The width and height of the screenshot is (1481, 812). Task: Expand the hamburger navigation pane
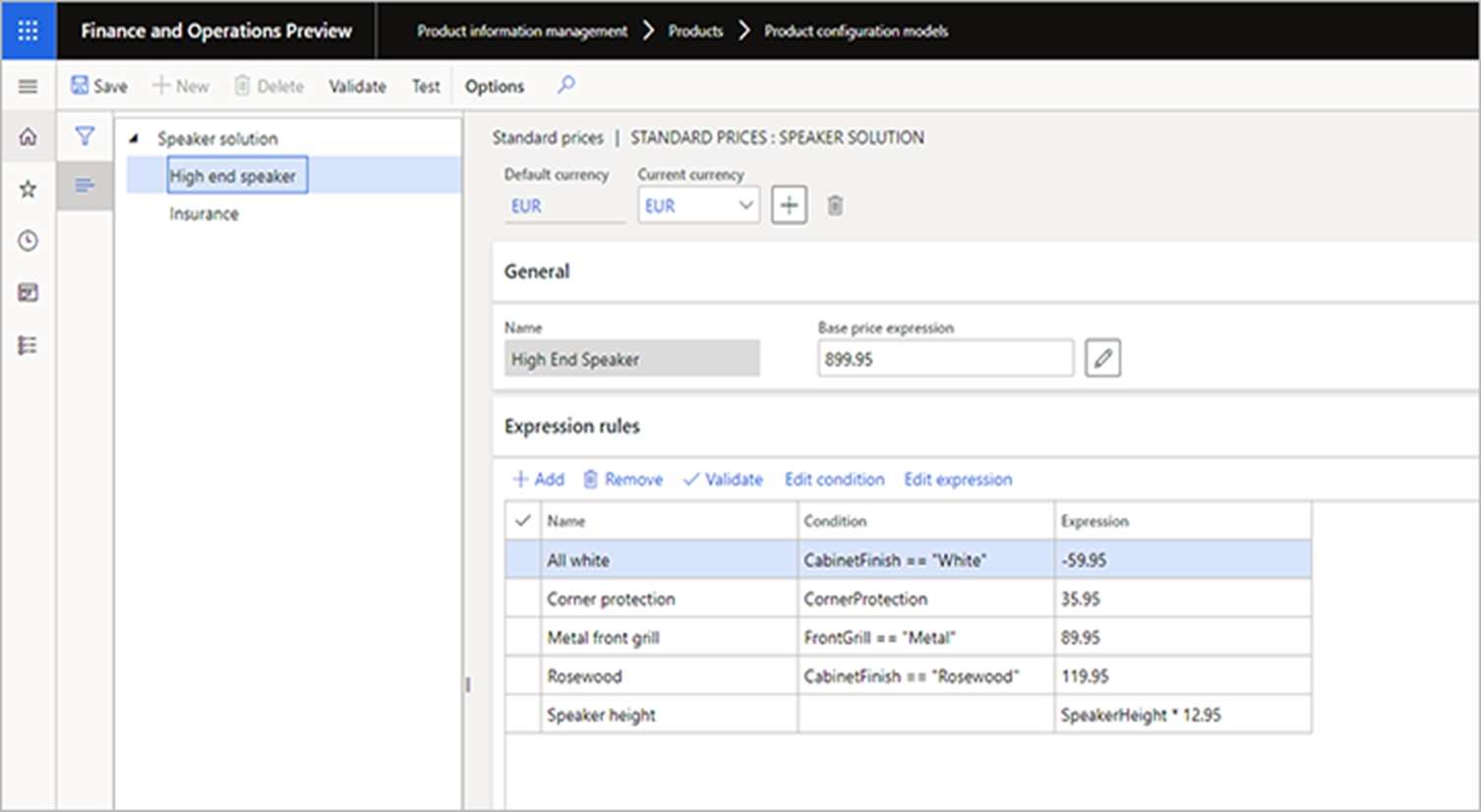click(28, 87)
